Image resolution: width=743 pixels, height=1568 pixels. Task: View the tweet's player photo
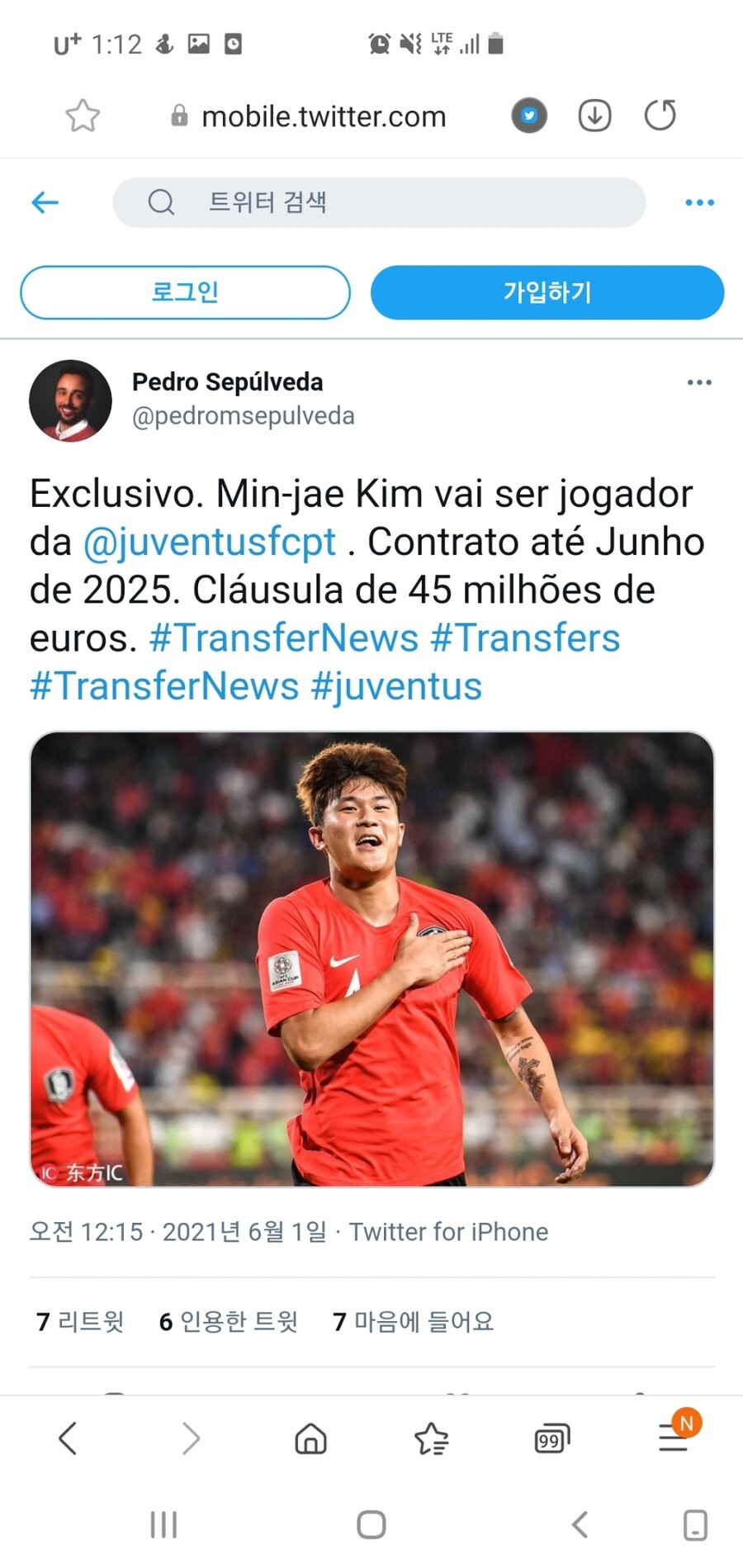[x=372, y=959]
